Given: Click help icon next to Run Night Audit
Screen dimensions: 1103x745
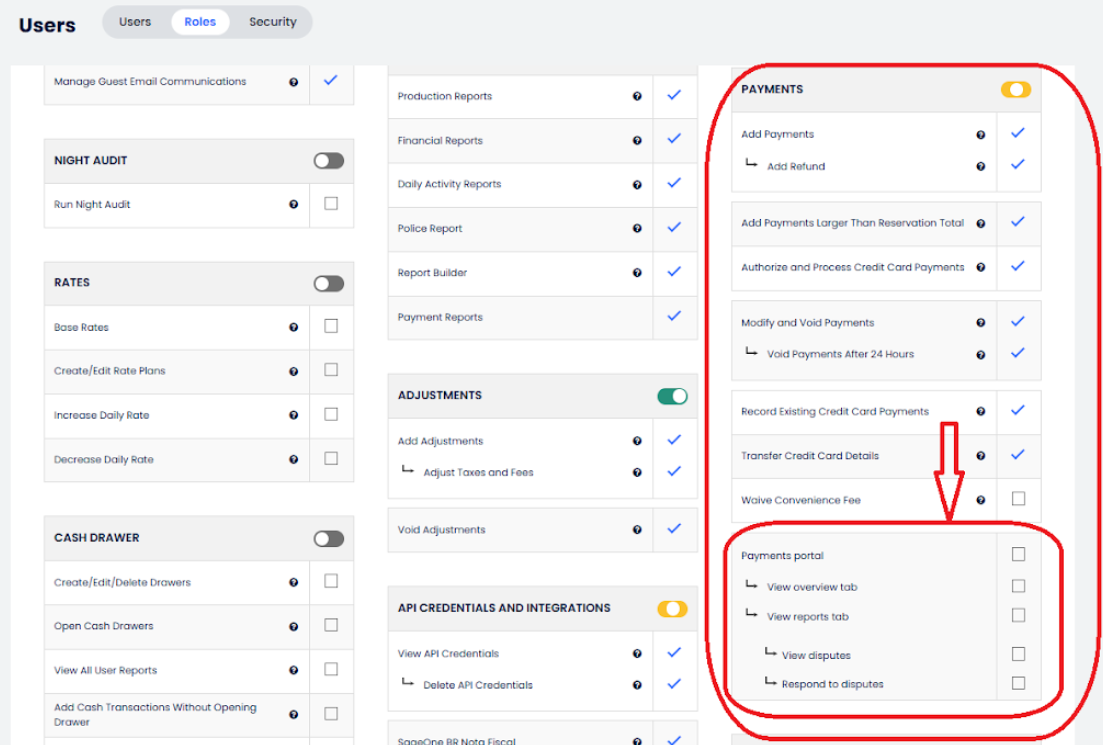Looking at the screenshot, I should pos(294,204).
